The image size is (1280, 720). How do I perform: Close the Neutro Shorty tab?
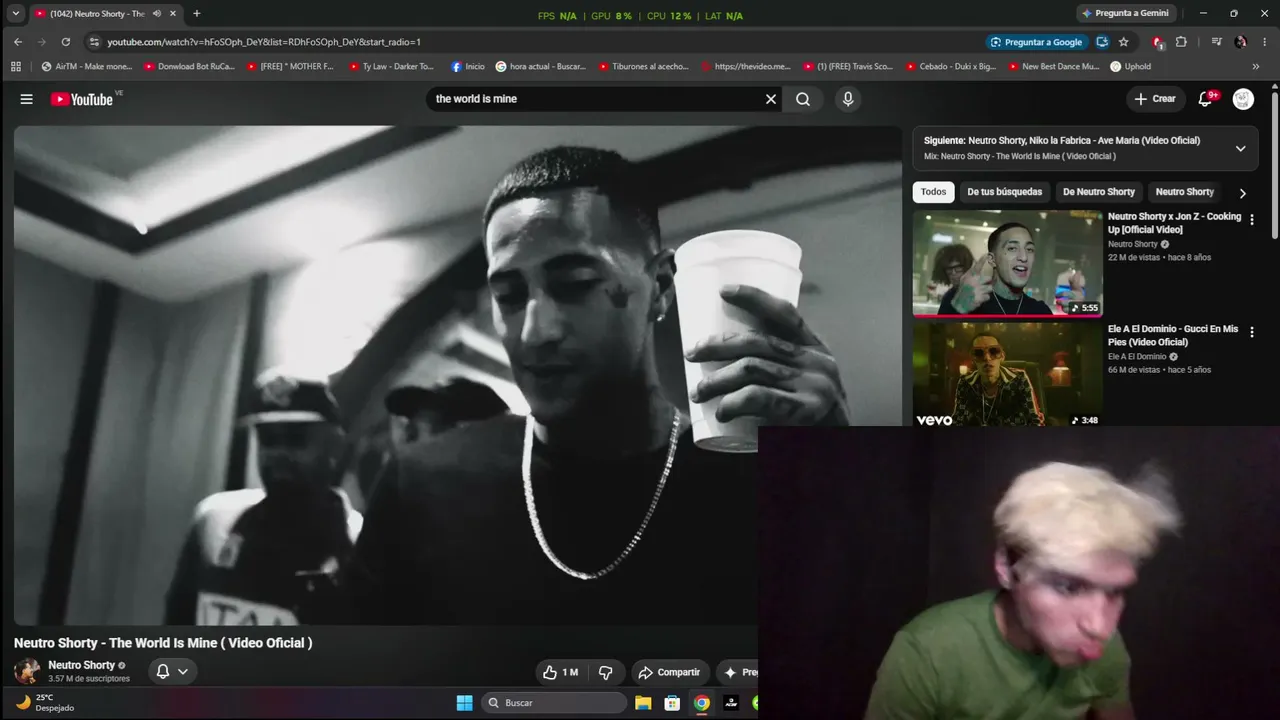pos(173,13)
